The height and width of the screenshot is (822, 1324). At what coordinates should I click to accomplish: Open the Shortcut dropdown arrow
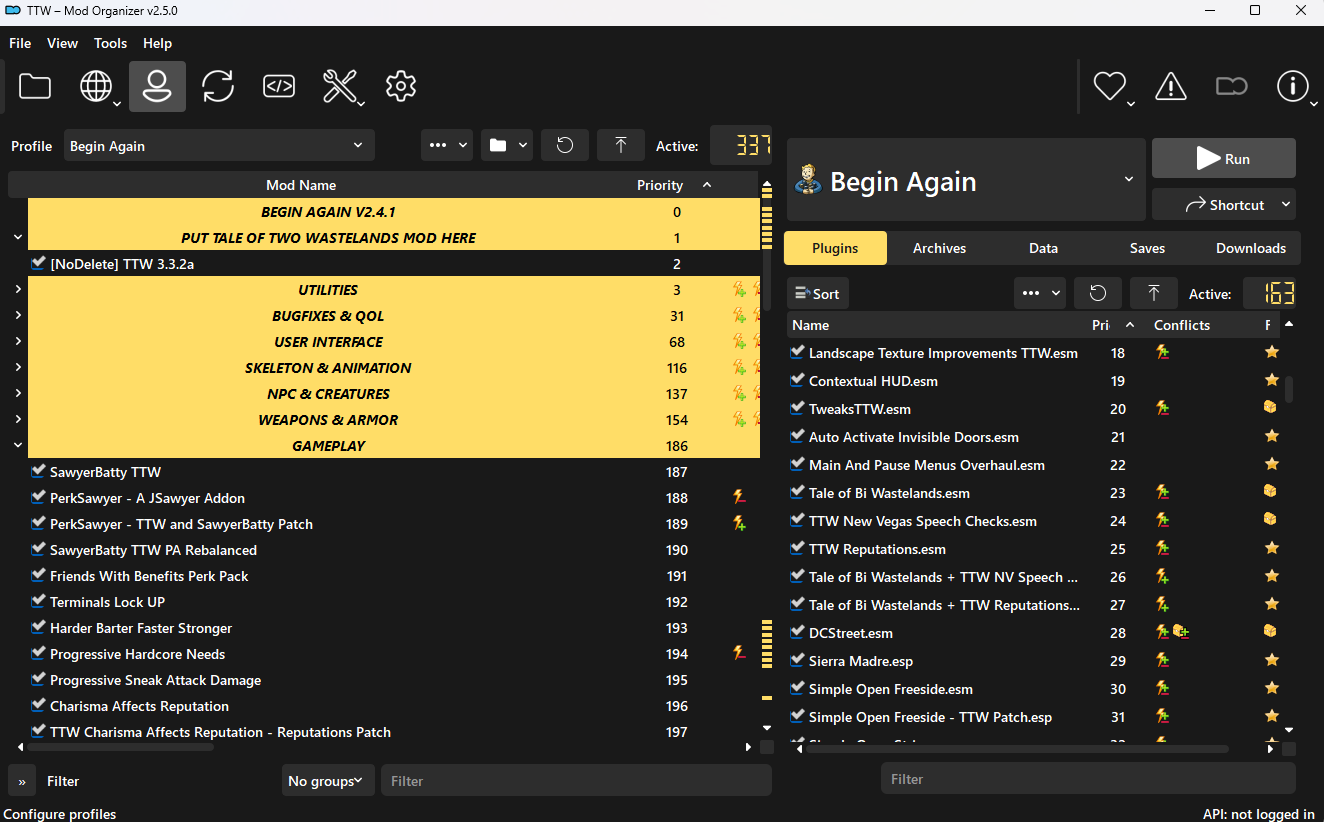(x=1287, y=204)
